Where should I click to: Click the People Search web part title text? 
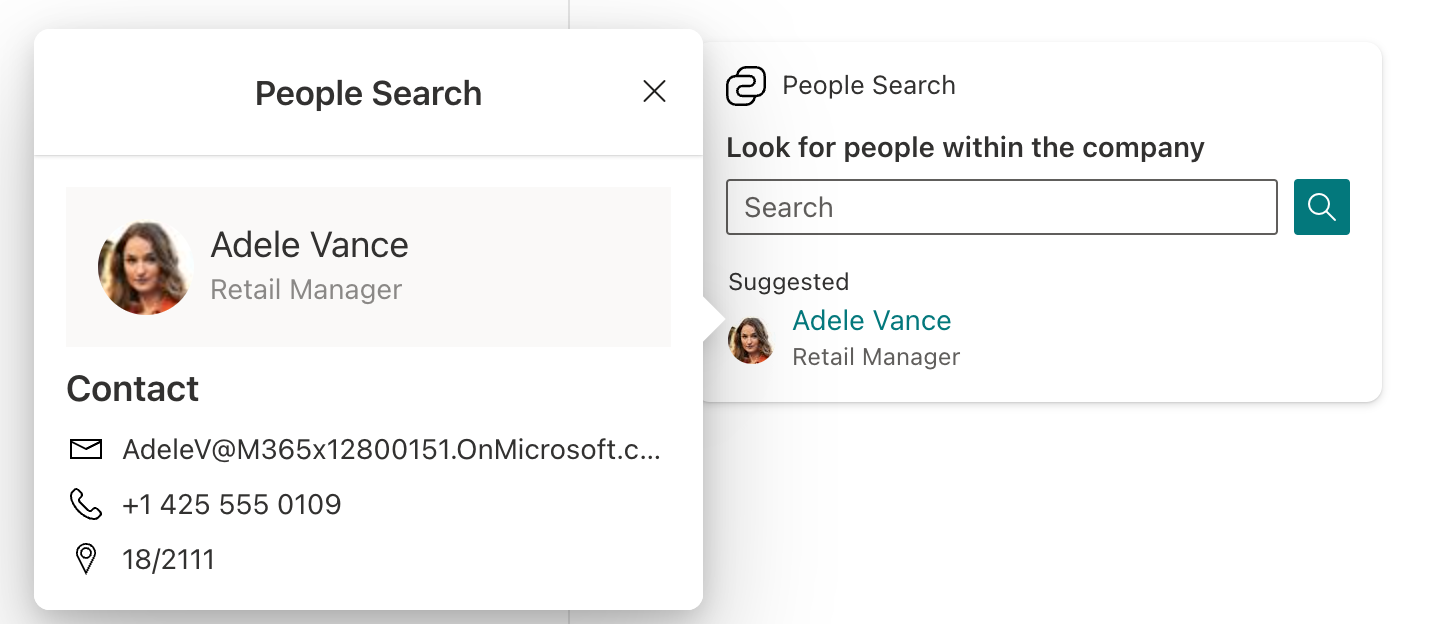coord(868,86)
